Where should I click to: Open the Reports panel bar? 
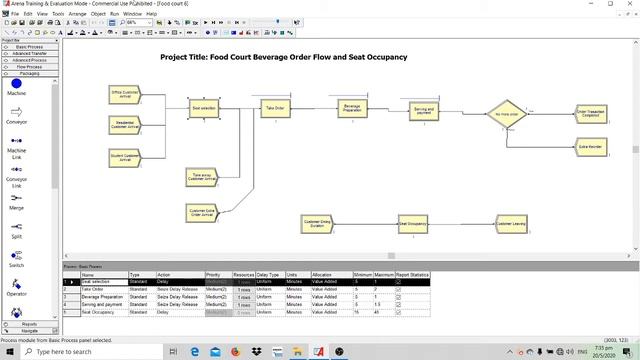[30, 324]
